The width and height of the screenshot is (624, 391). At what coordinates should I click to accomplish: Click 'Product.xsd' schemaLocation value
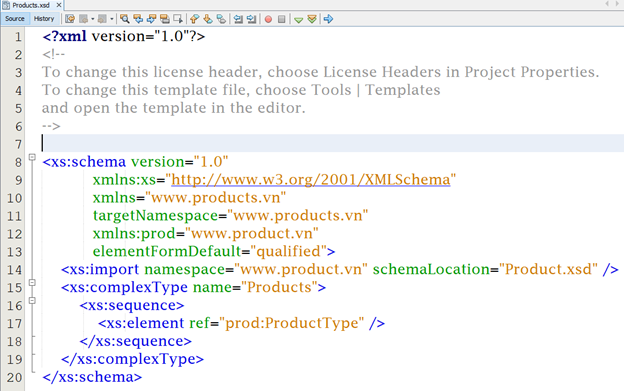click(x=548, y=269)
